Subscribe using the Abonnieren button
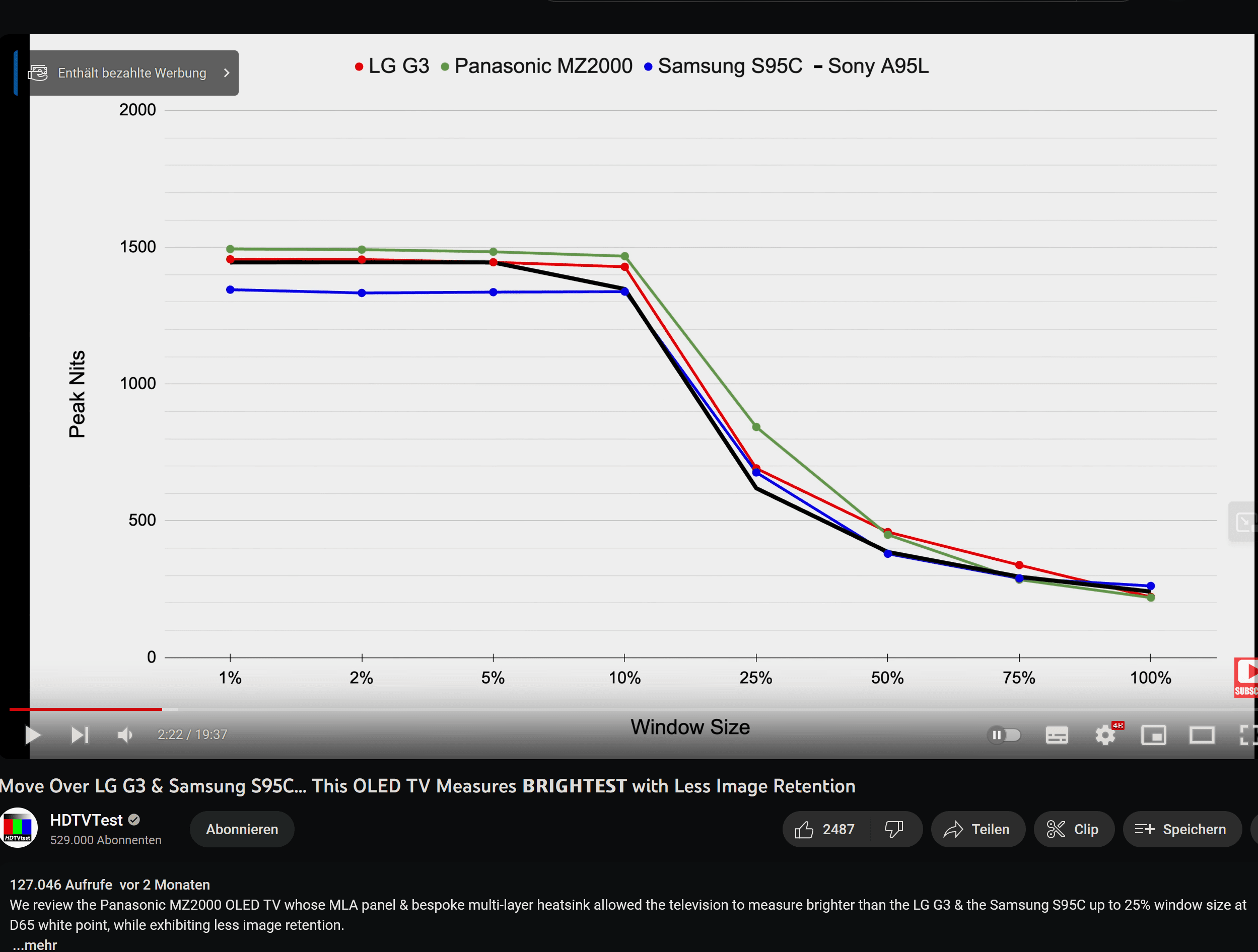 (242, 829)
